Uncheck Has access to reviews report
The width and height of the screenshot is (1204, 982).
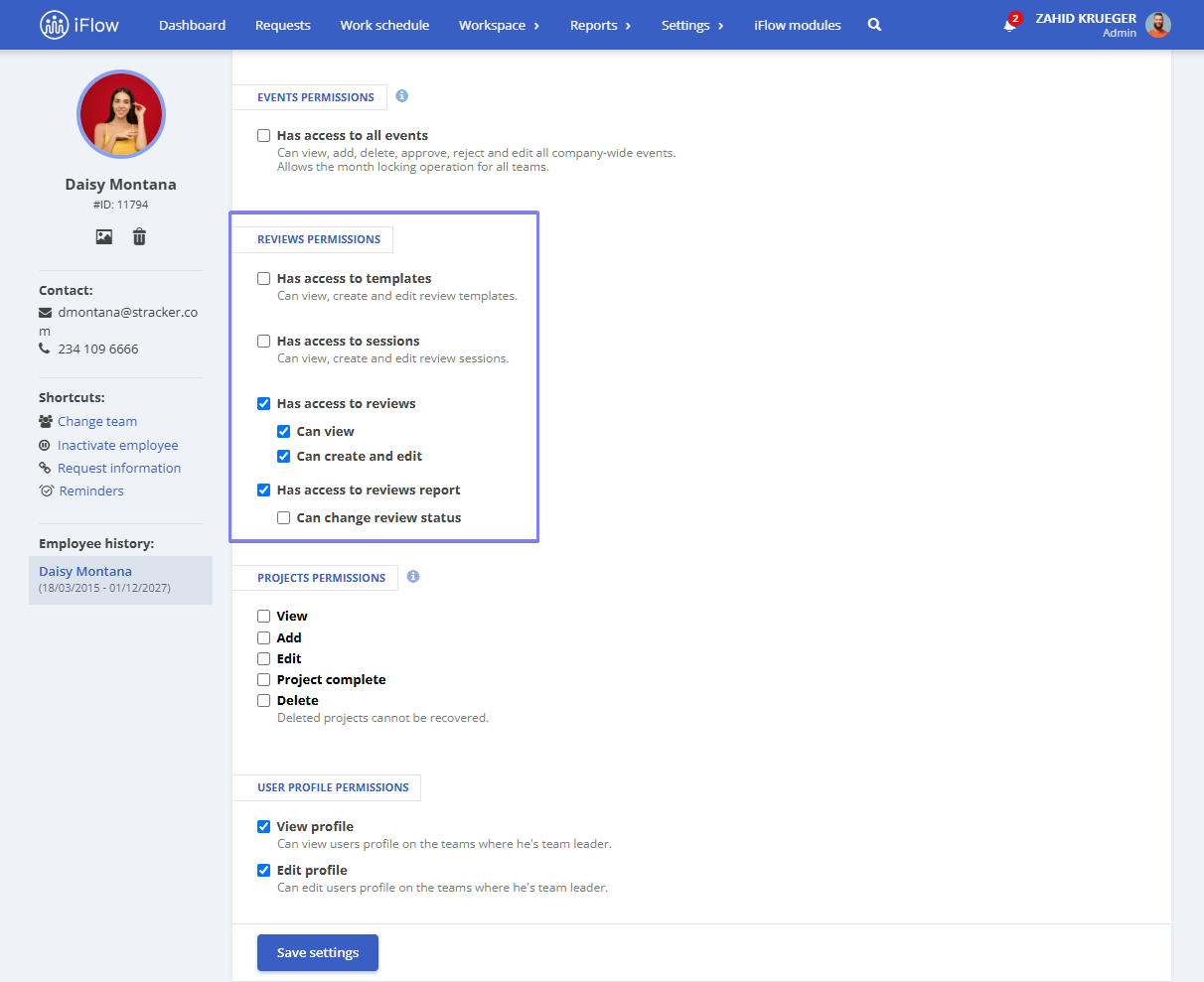[263, 490]
